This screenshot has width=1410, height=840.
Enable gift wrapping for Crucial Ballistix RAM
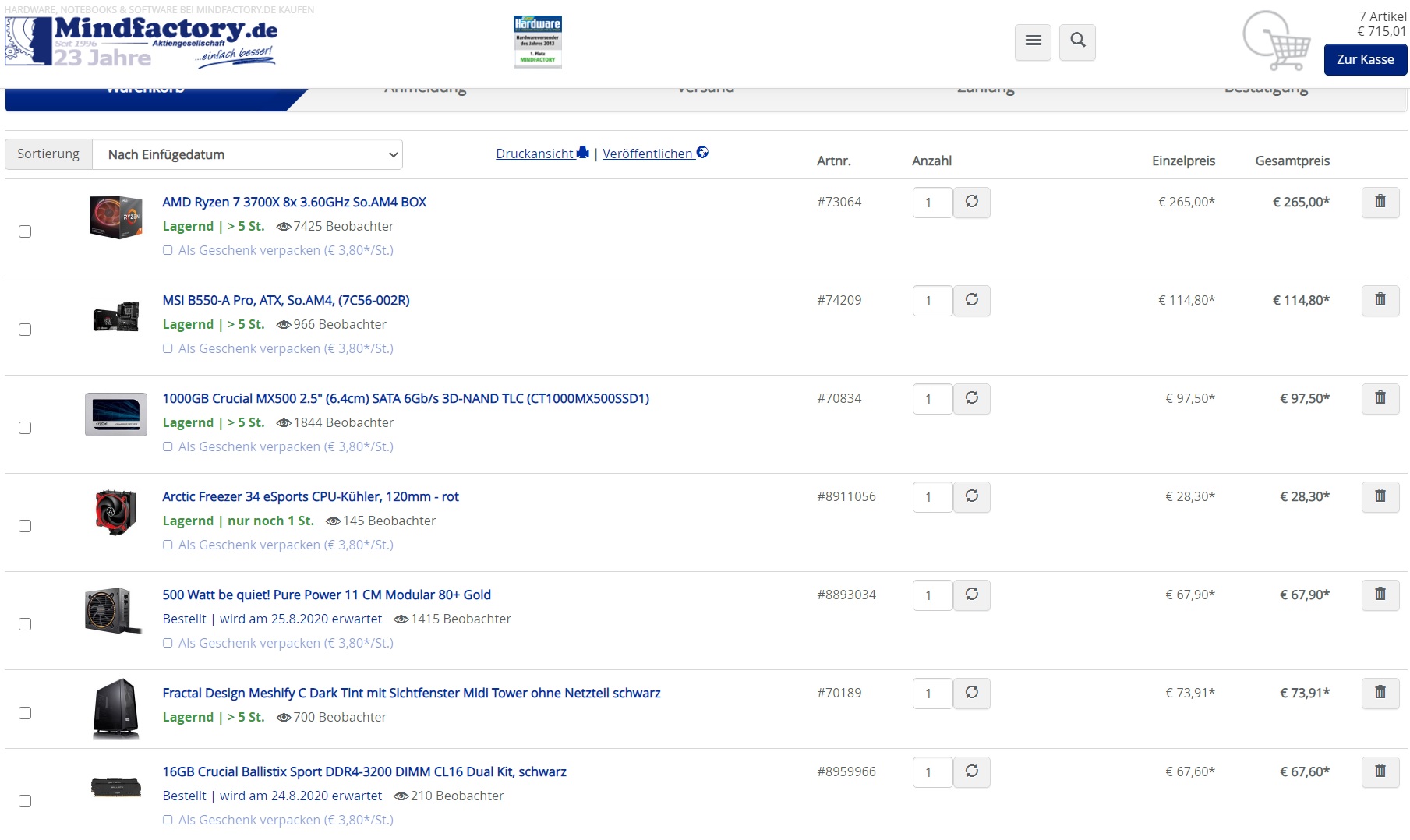click(x=168, y=820)
